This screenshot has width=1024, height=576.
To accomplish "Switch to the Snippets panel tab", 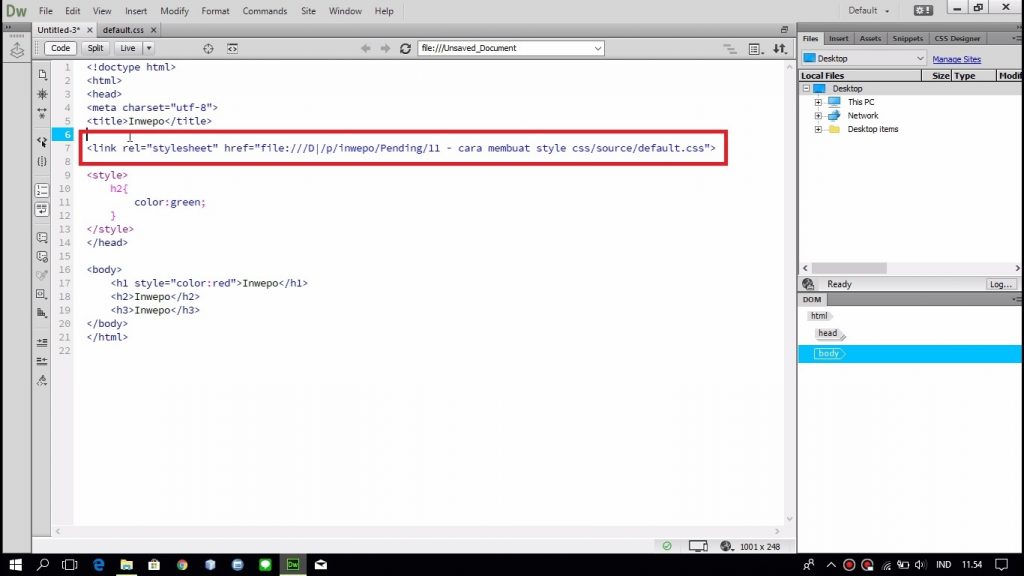I will click(908, 39).
